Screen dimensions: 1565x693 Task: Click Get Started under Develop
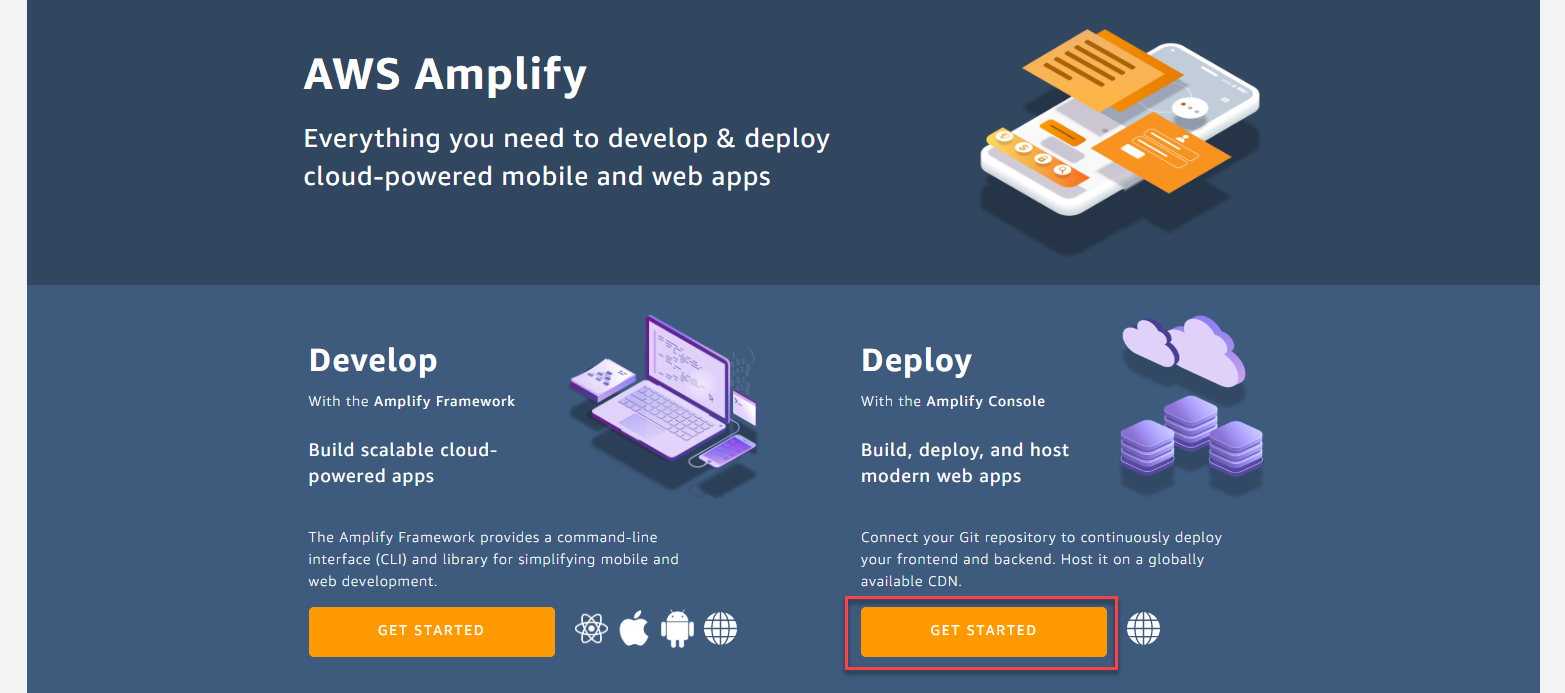click(432, 631)
